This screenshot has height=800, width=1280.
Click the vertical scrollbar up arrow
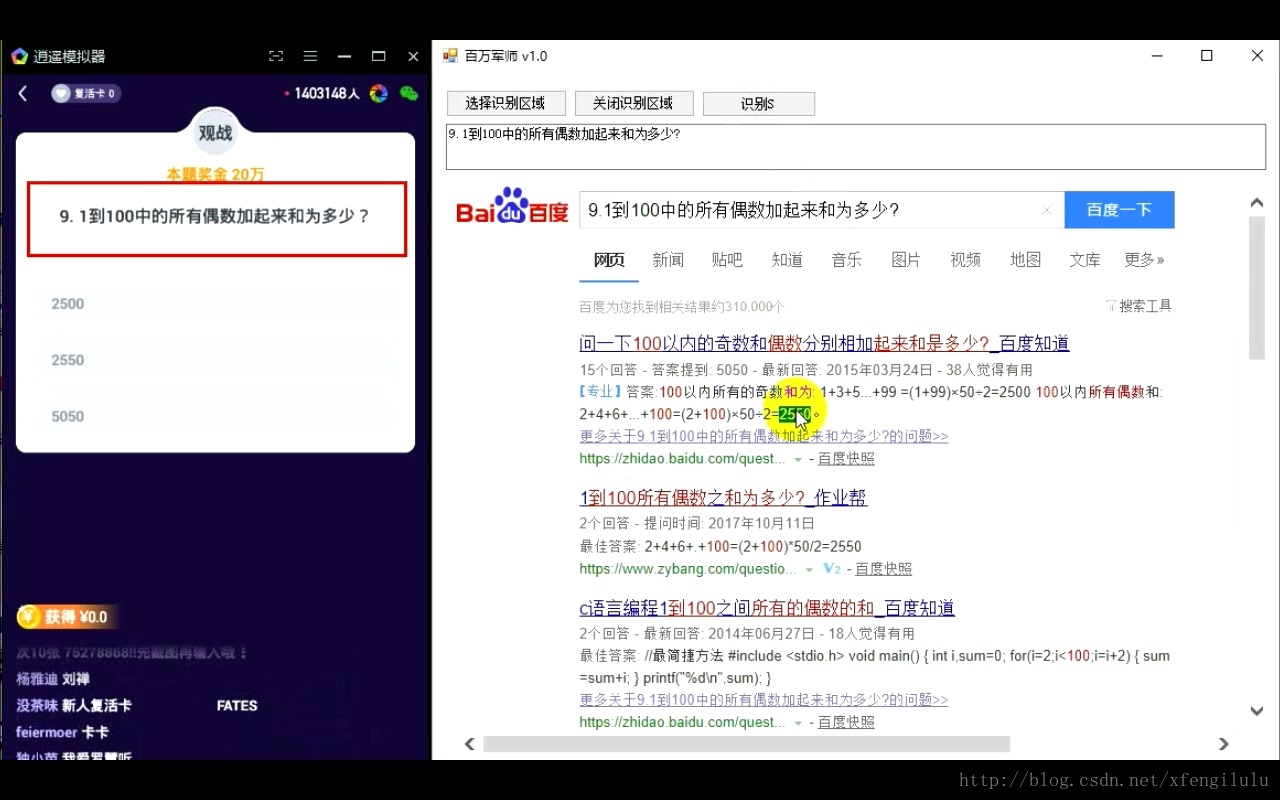(x=1257, y=204)
